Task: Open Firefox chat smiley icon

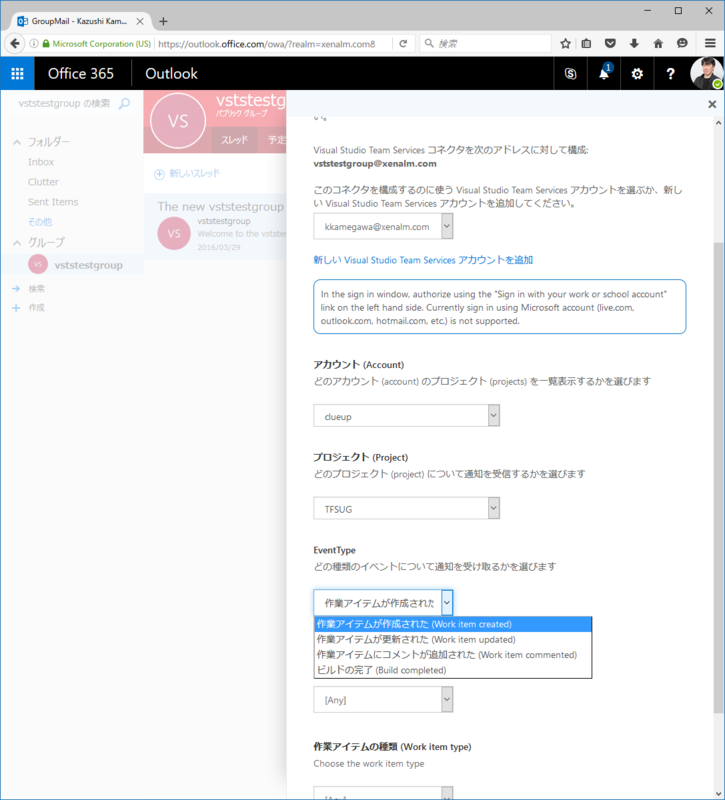Action: point(682,43)
